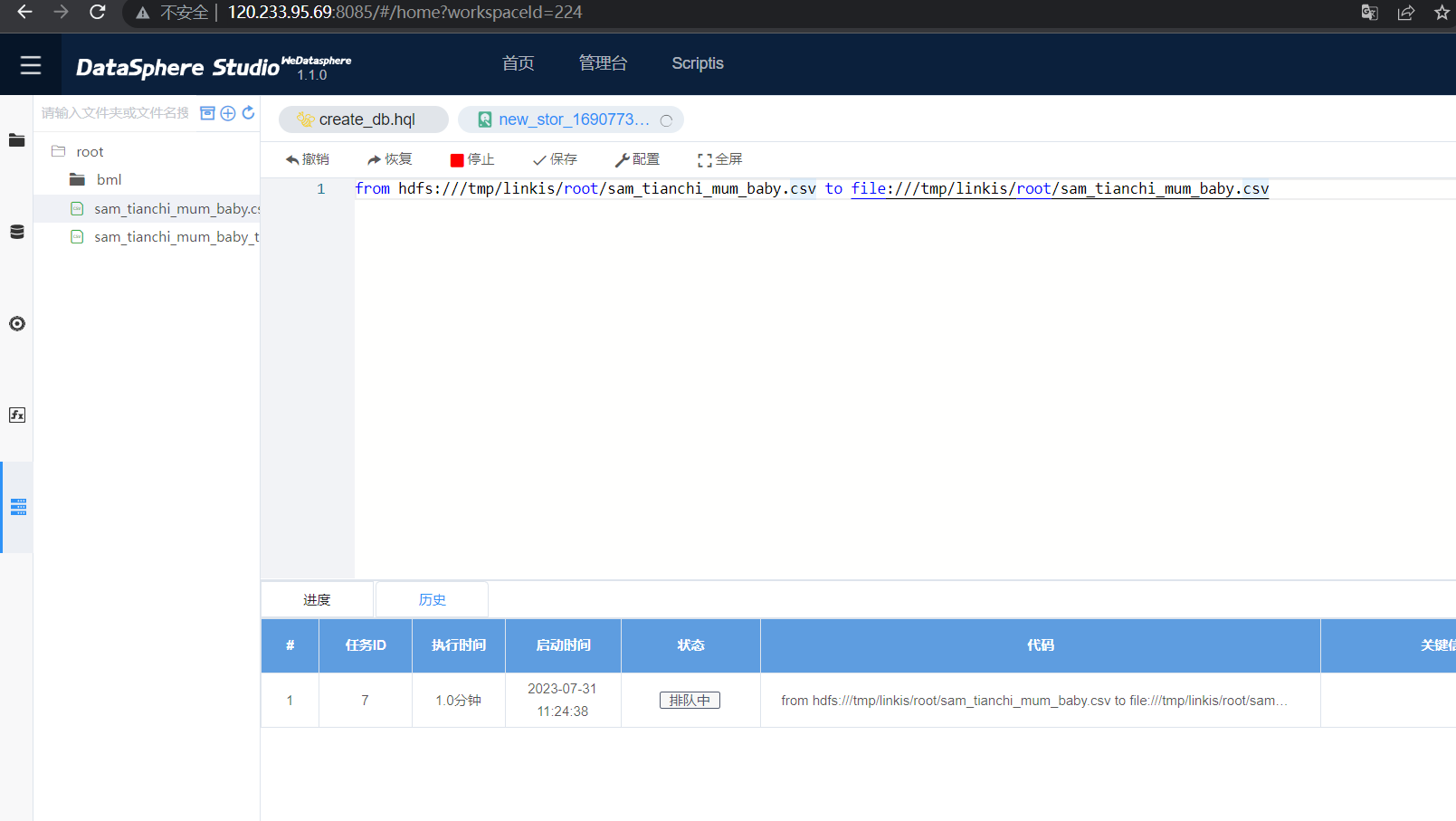
Task: Select sam_tianchi_mum_baby_t file
Action: (166, 236)
